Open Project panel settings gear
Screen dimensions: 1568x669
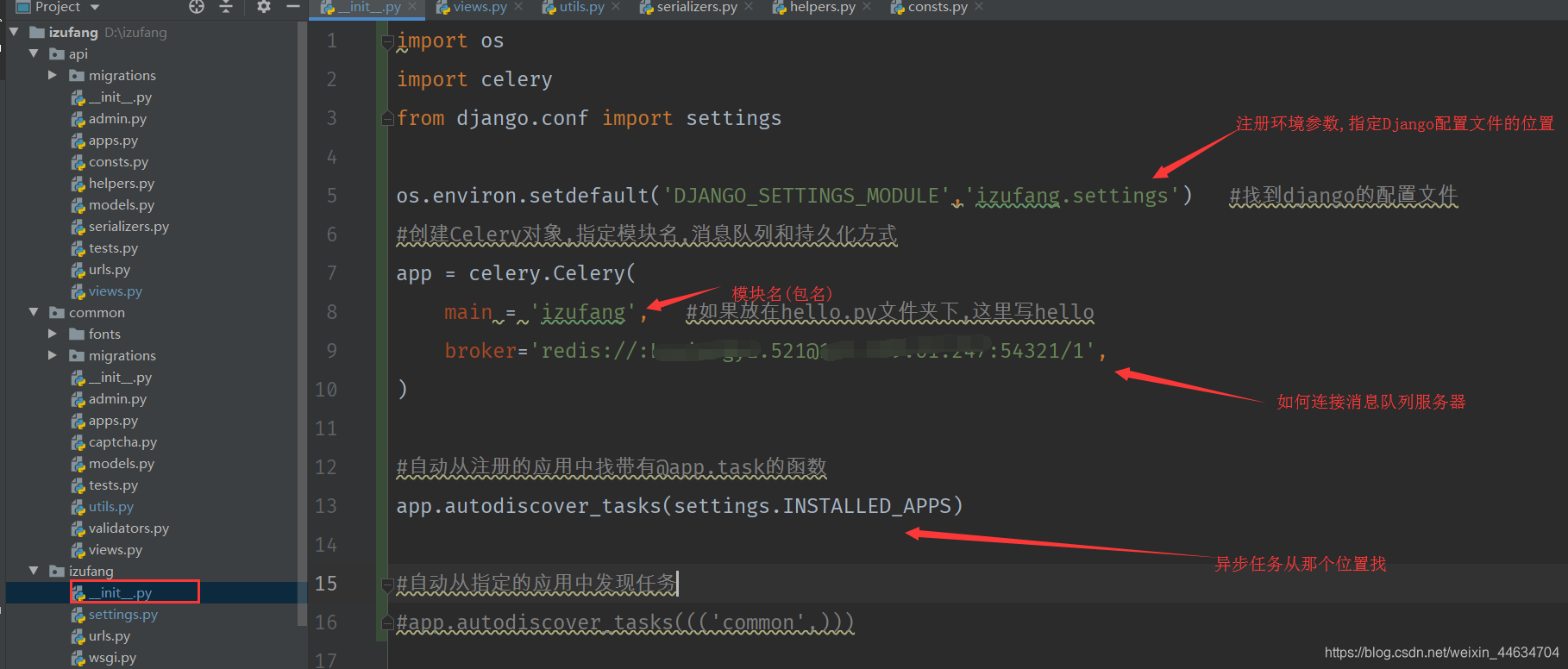pyautogui.click(x=264, y=7)
